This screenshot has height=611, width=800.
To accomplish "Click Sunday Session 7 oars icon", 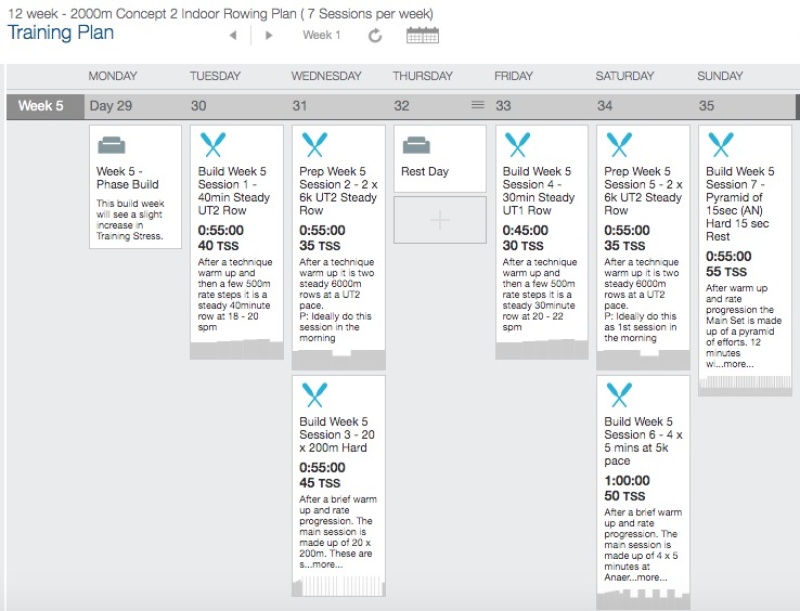I will coord(720,146).
